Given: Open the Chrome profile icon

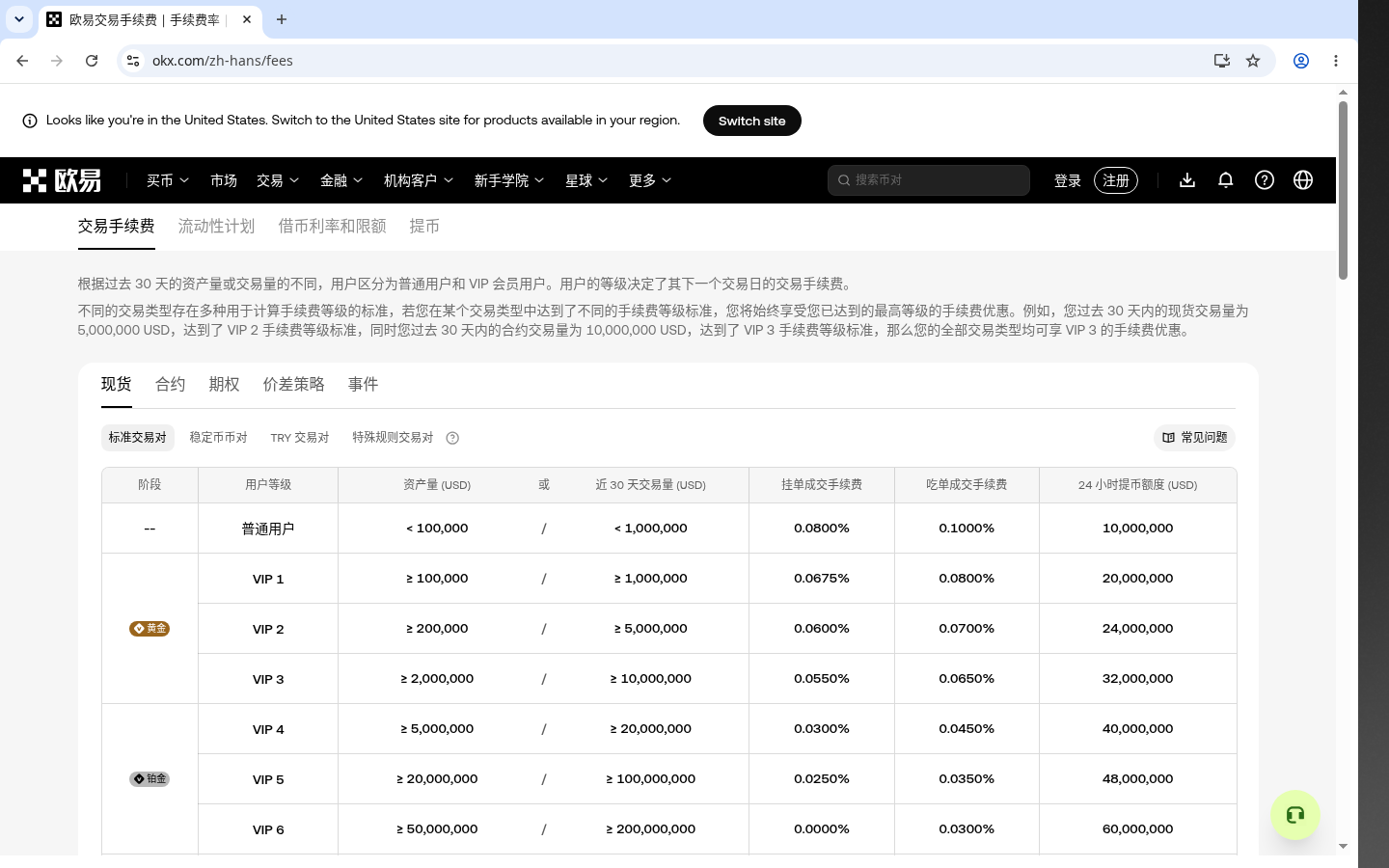Looking at the screenshot, I should click(x=1301, y=61).
